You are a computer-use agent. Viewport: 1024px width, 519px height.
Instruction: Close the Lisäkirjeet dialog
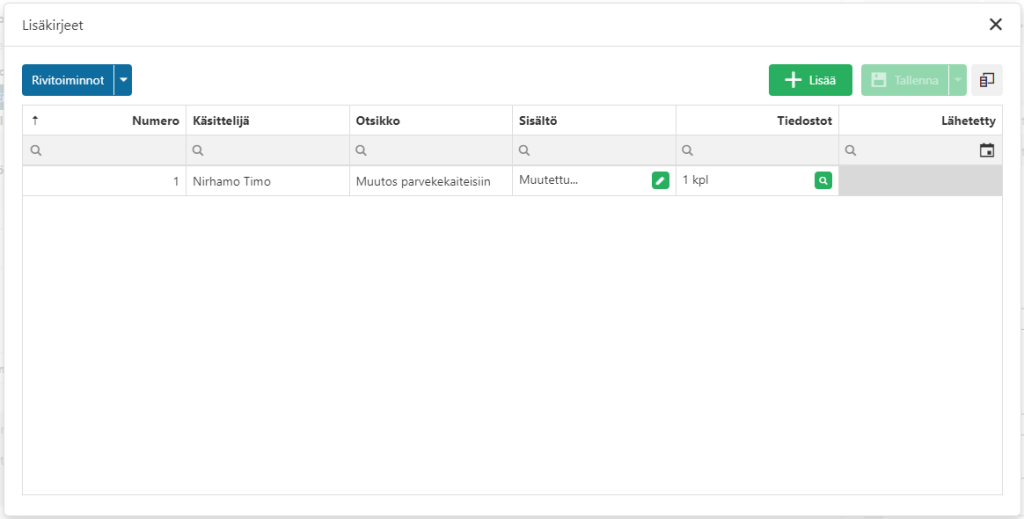point(995,25)
